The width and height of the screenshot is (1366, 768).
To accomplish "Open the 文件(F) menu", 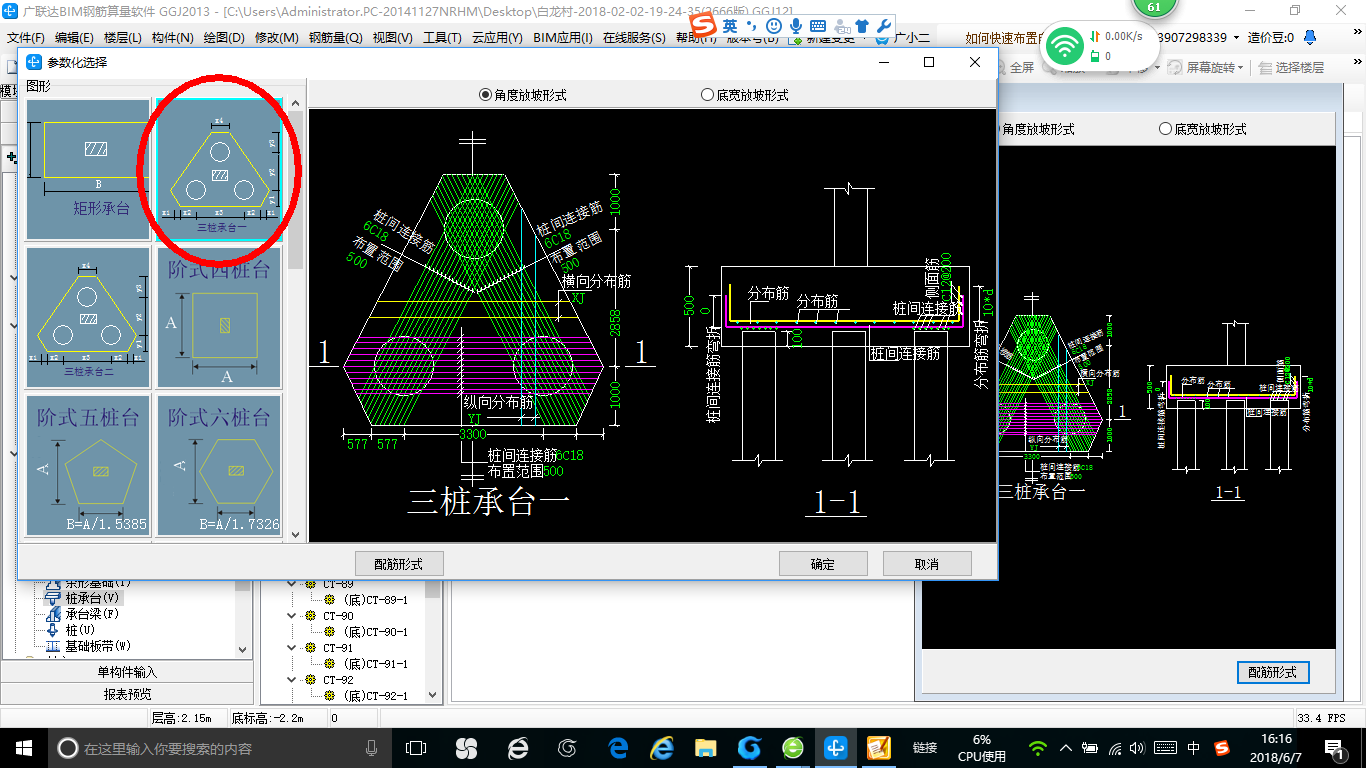I will (26, 38).
